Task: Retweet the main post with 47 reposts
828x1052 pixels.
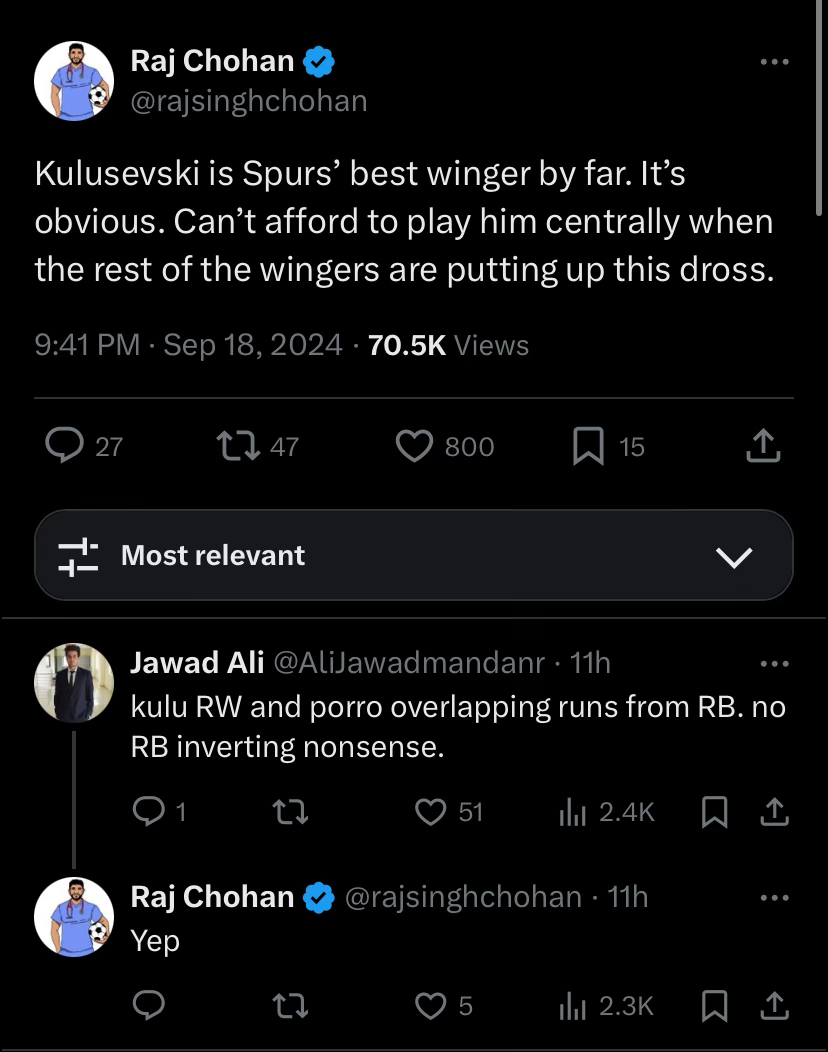Action: (238, 446)
